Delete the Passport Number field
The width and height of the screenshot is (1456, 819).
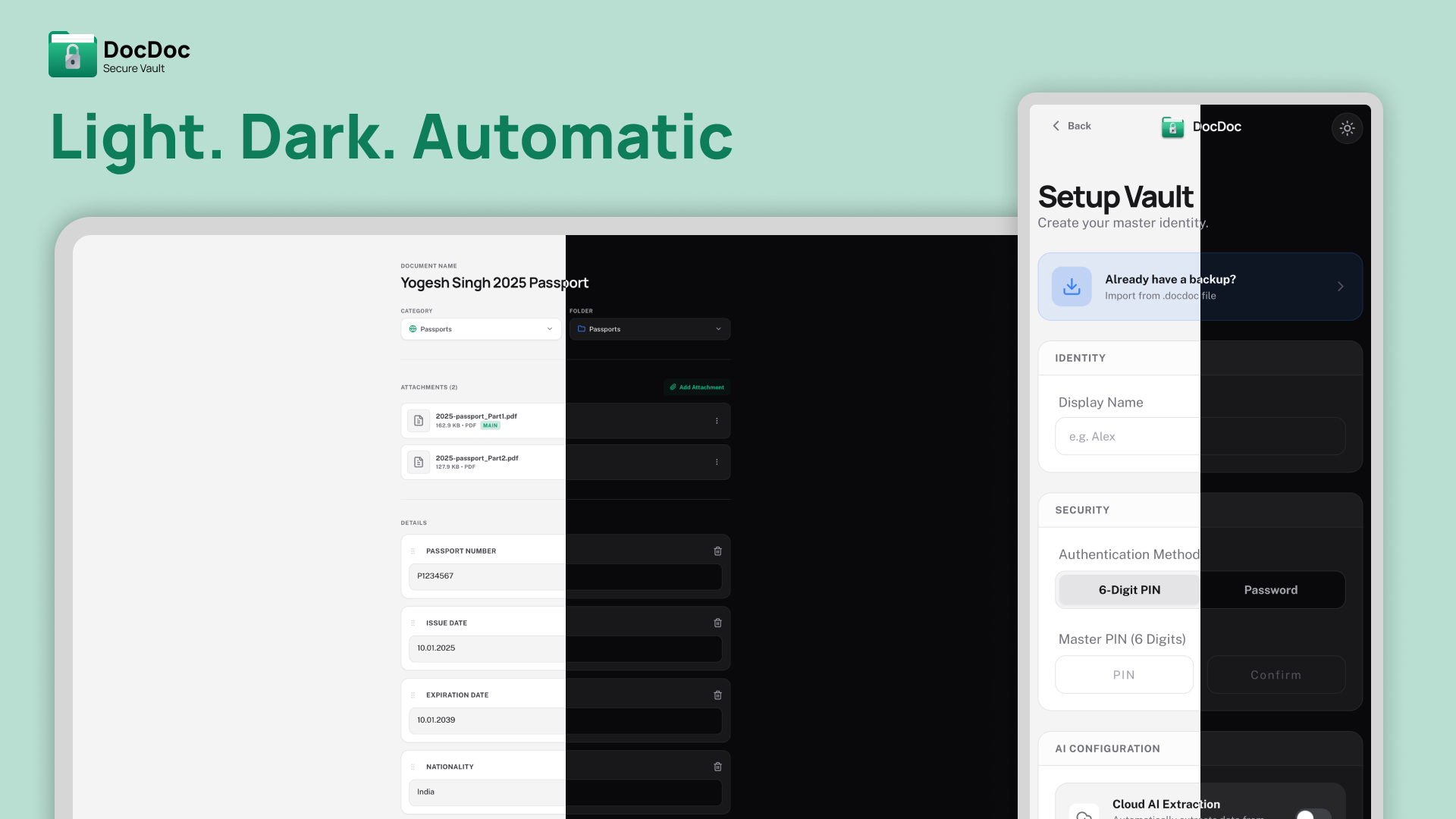click(x=717, y=551)
